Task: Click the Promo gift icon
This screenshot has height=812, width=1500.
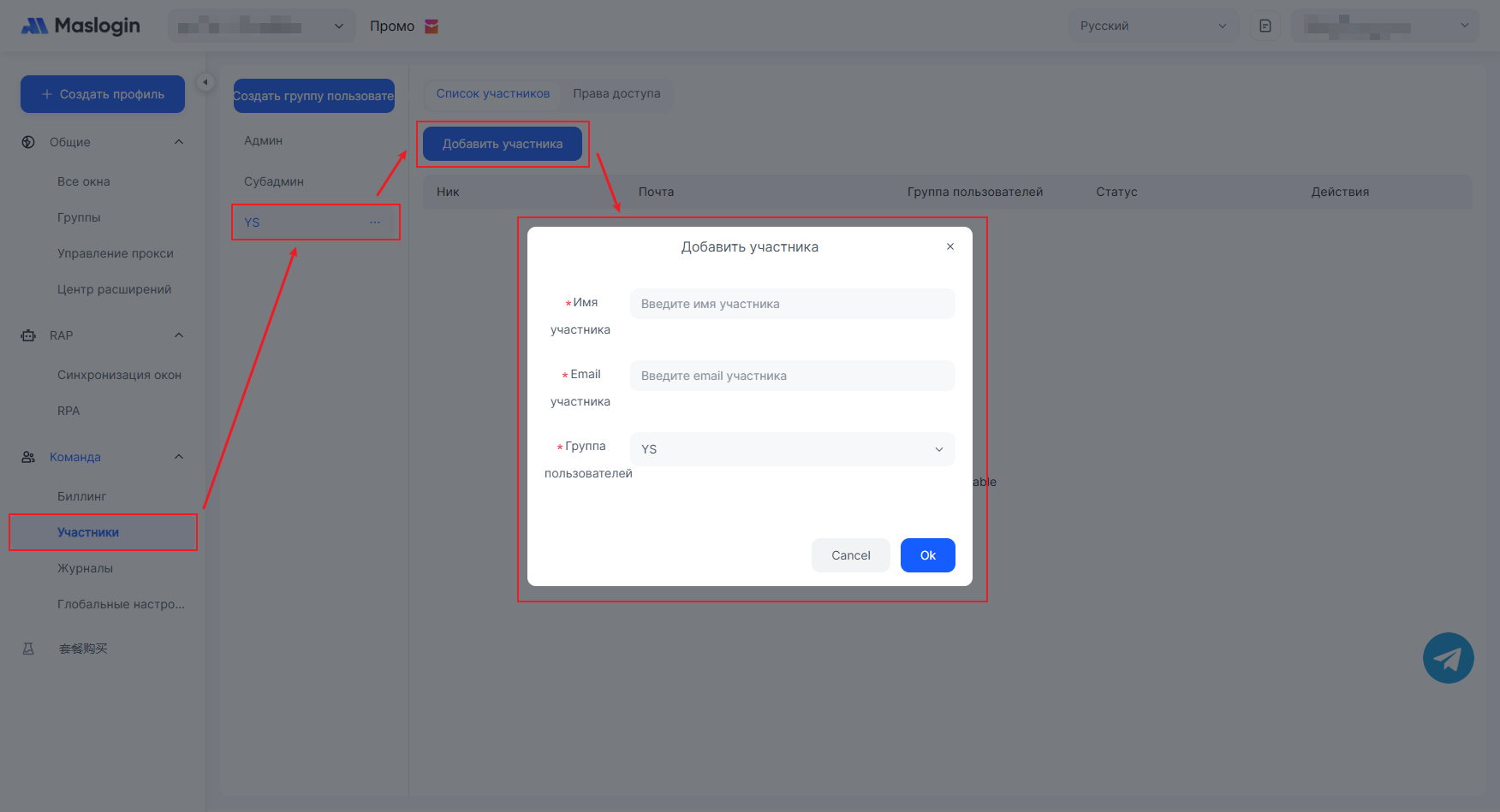Action: point(432,27)
